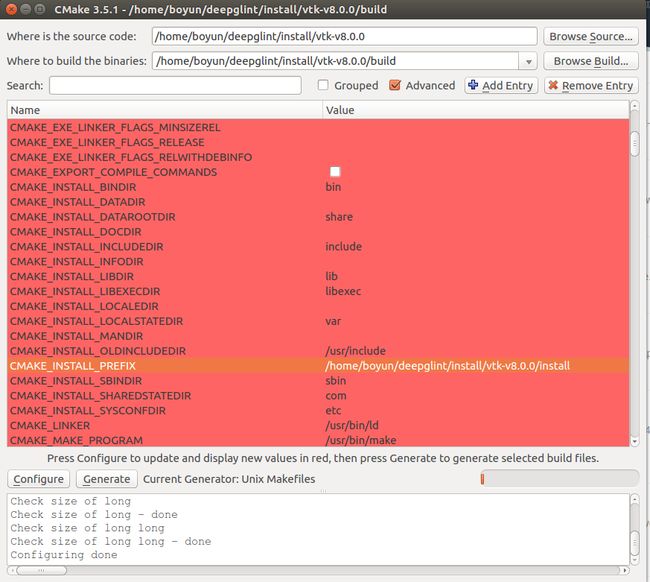Click the output log vertical scrollbar

pyautogui.click(x=634, y=529)
